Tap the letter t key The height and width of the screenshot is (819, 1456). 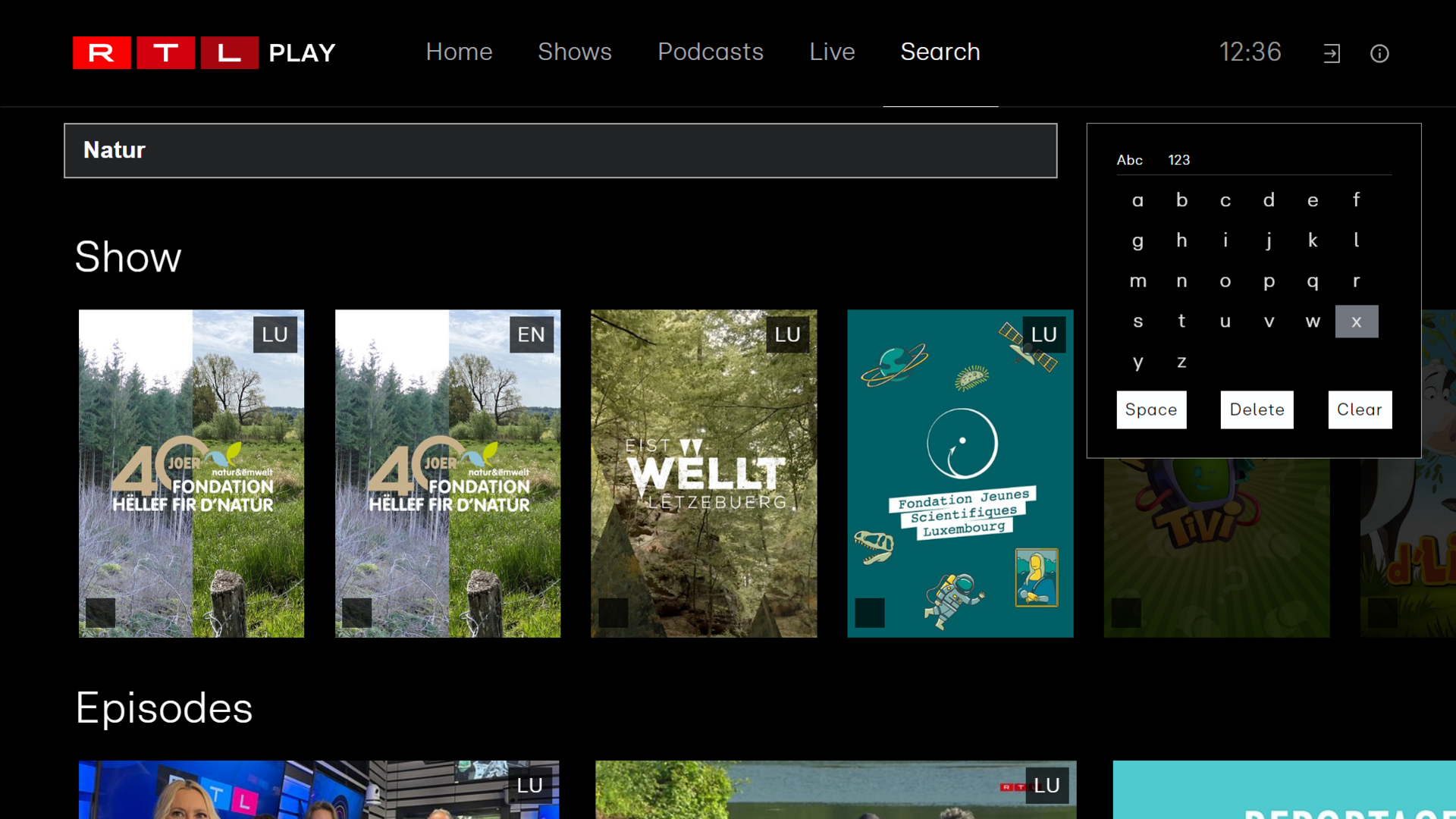1181,322
